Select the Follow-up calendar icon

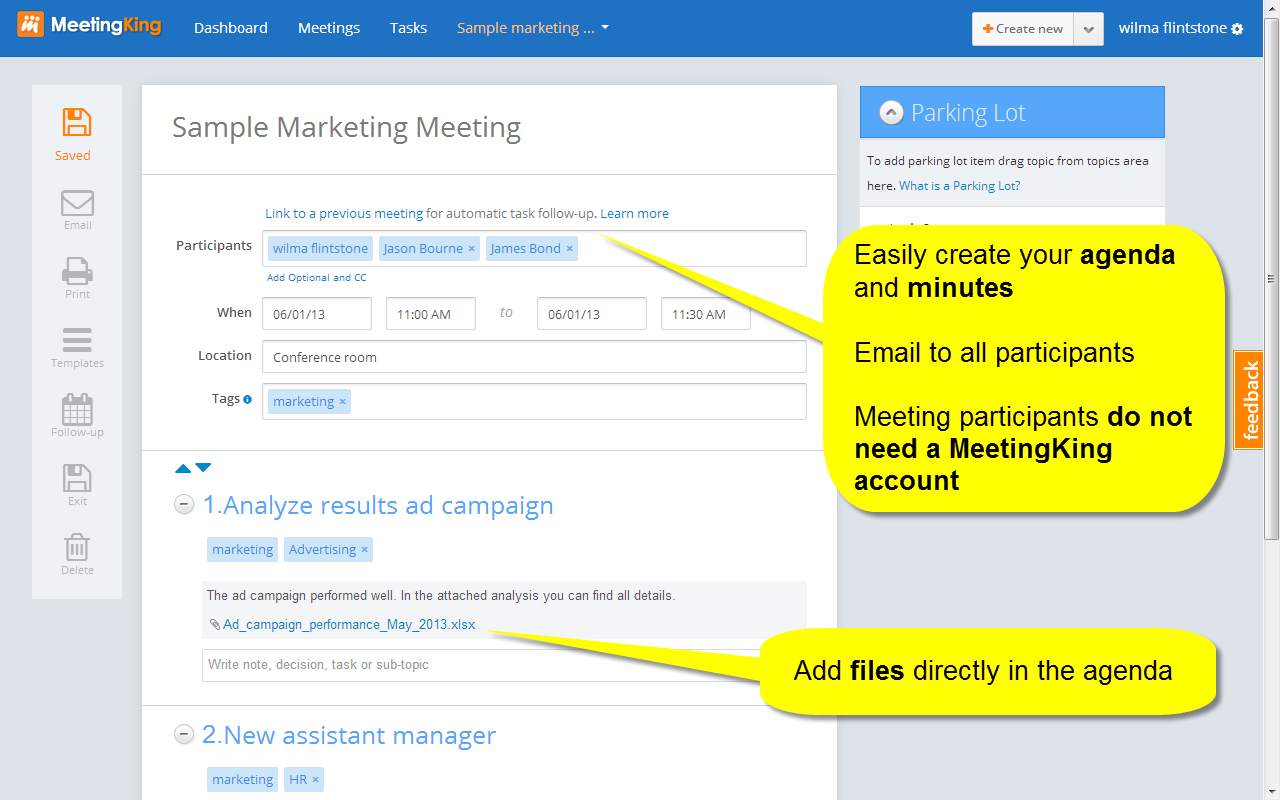tap(77, 410)
